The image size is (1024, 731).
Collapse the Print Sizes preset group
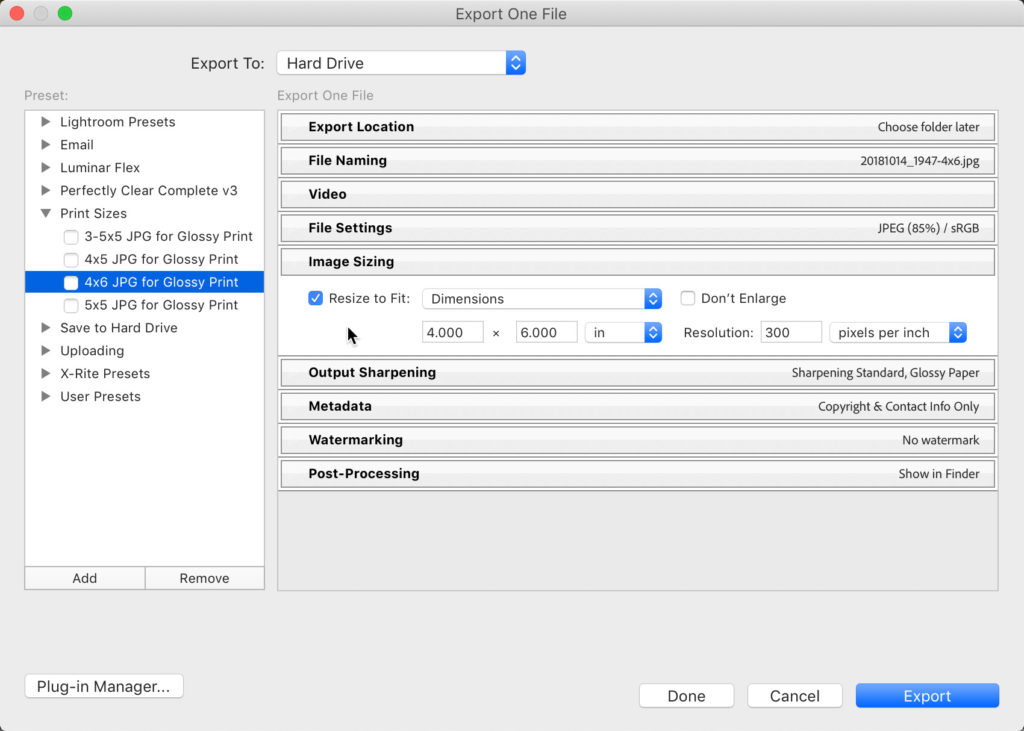tap(45, 214)
